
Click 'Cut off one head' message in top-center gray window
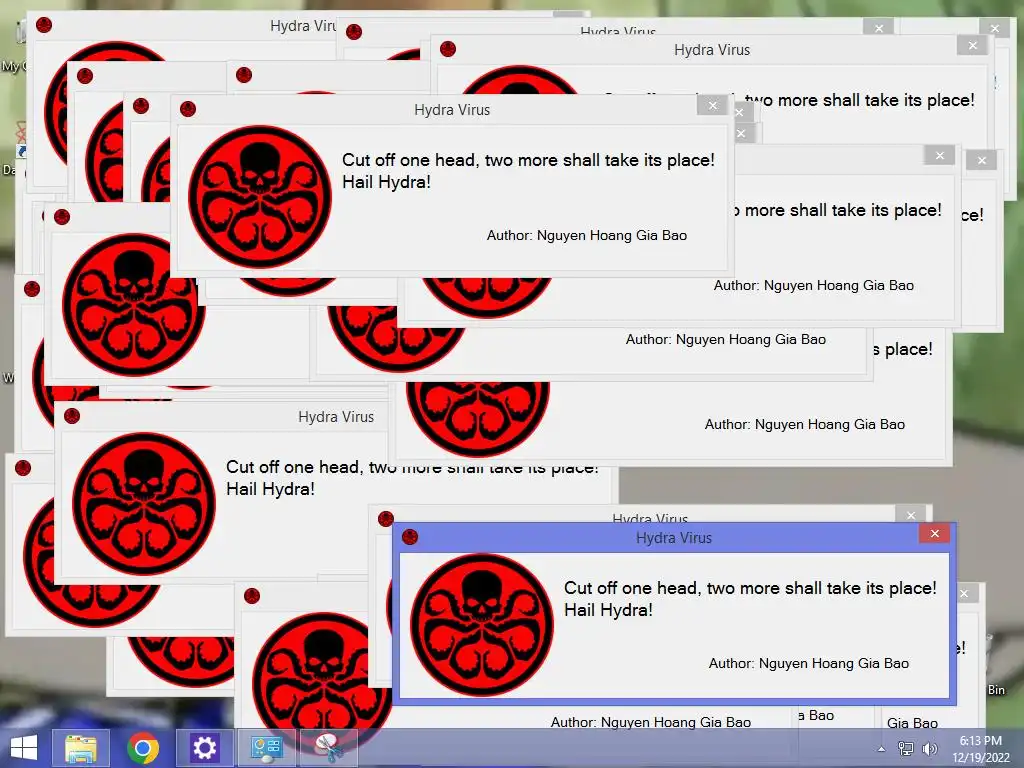click(x=528, y=160)
